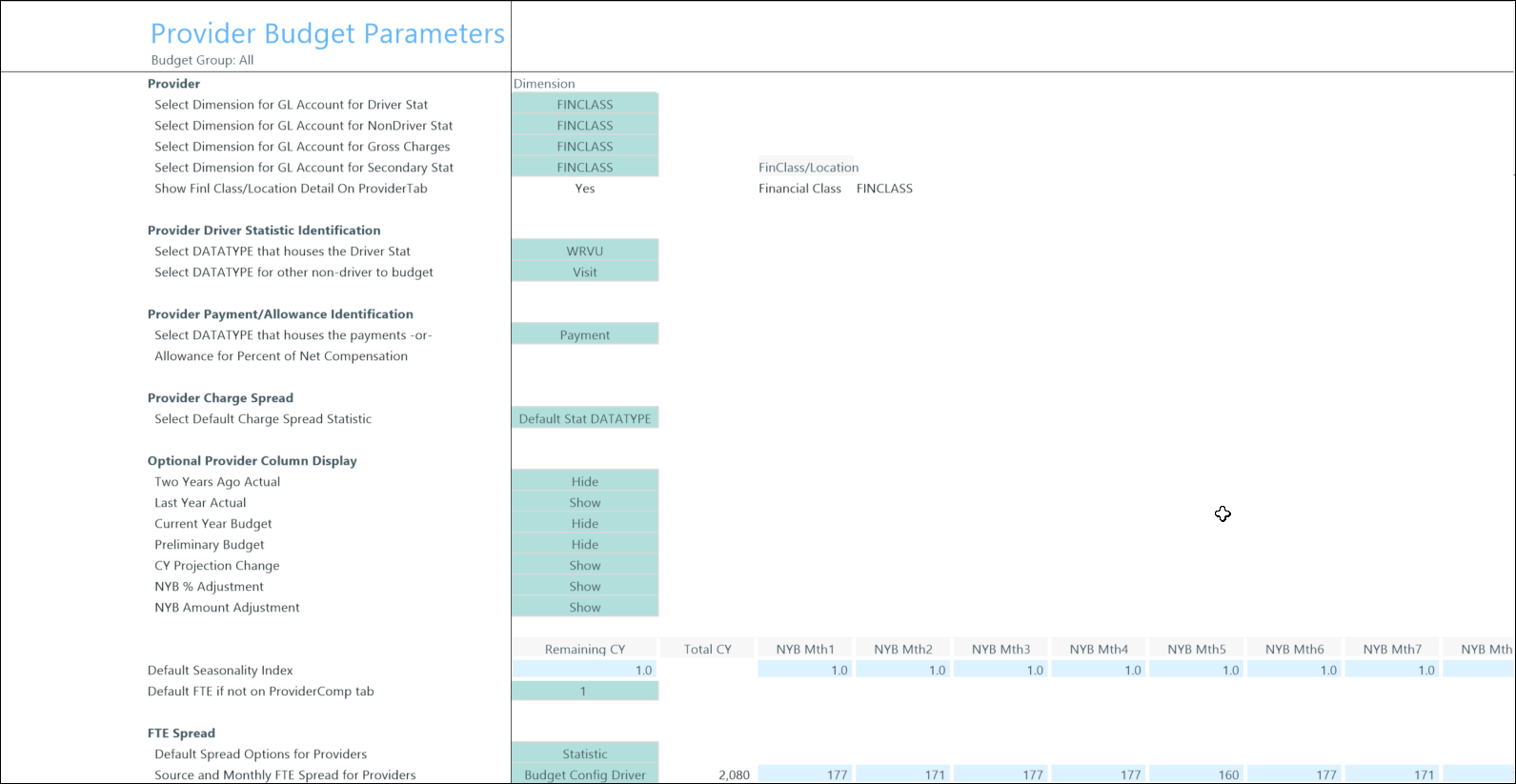The width and height of the screenshot is (1516, 784).
Task: Toggle NYB % Adjustment column display
Action: 584,587
